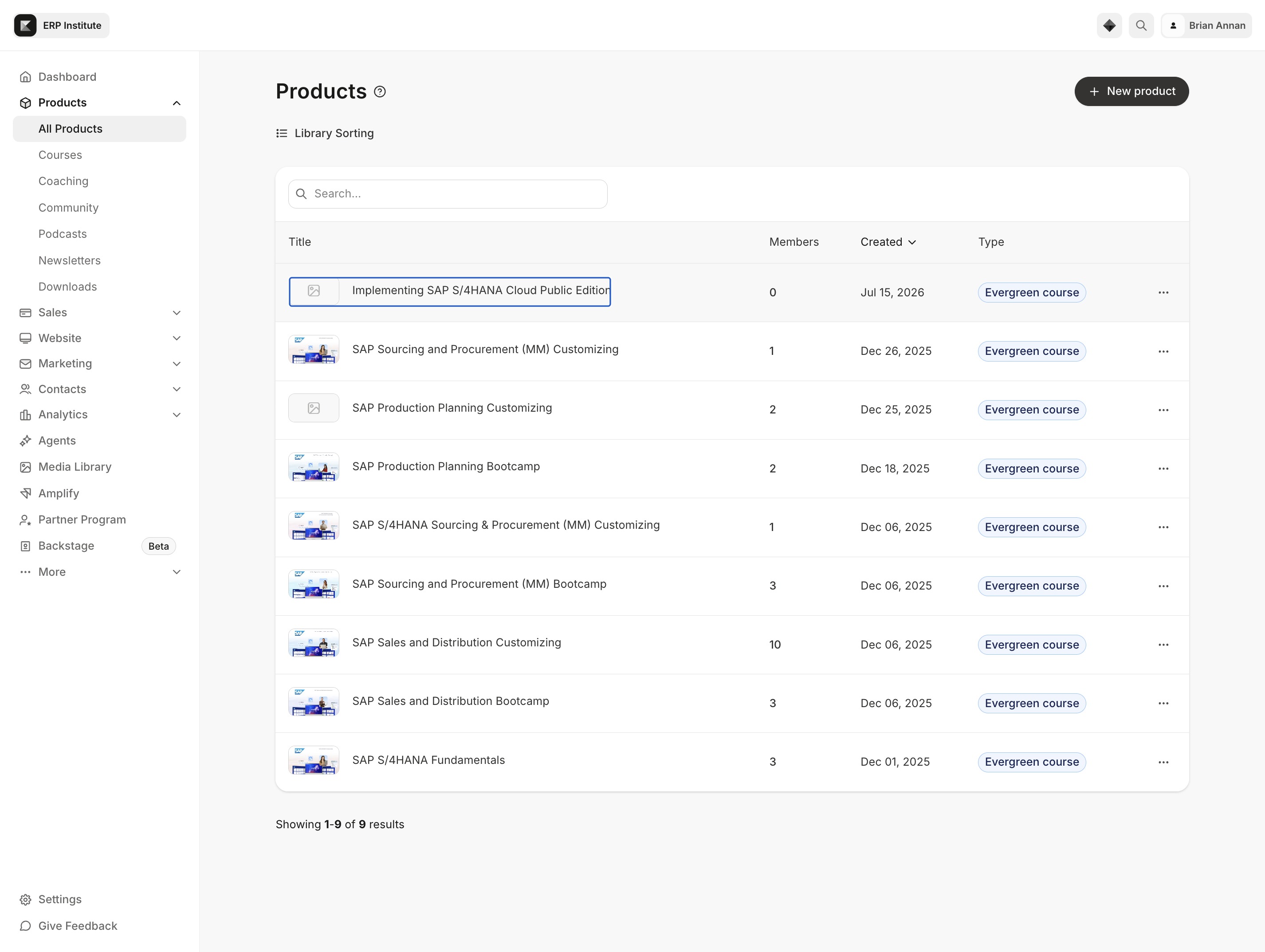Open Newsletters submenu item

(69, 260)
